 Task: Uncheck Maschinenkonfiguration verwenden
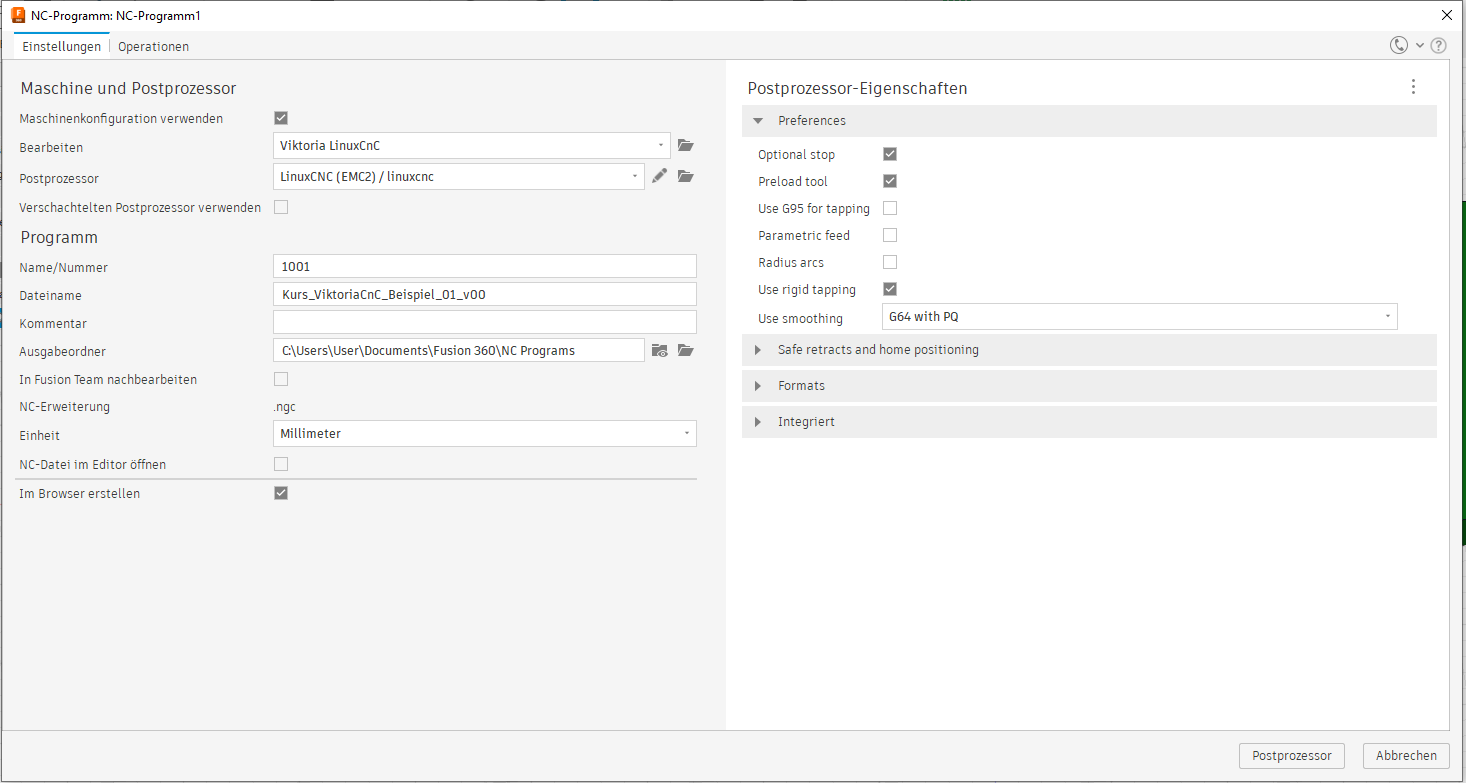[x=281, y=118]
